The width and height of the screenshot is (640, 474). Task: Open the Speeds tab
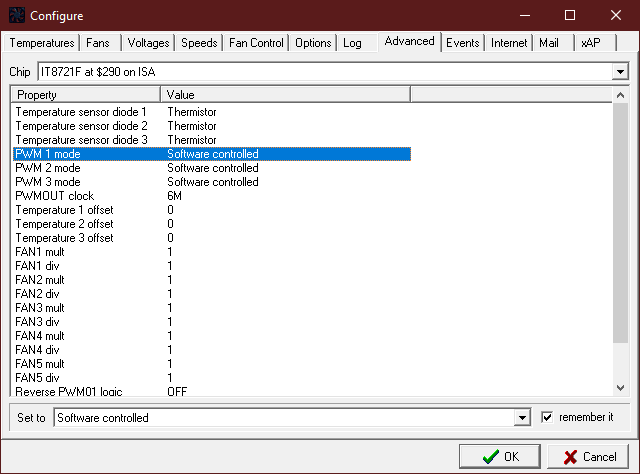(x=199, y=43)
